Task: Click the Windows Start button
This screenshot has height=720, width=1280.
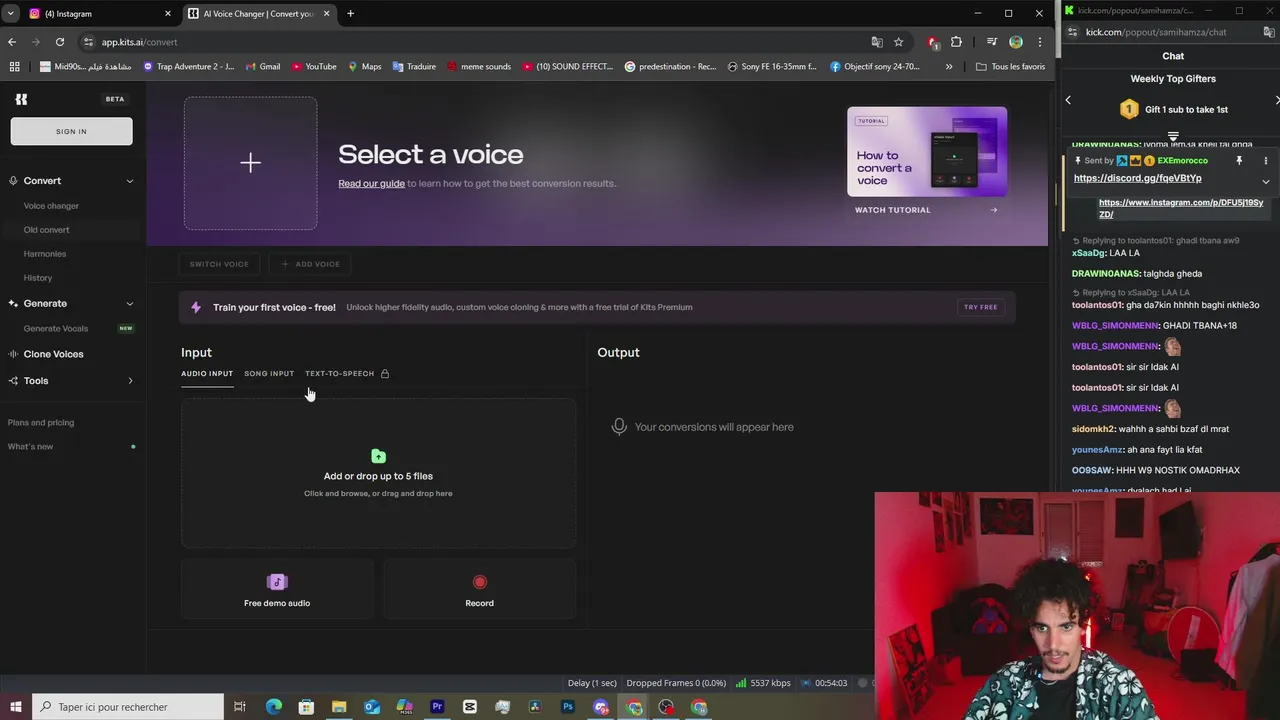Action: (15, 707)
